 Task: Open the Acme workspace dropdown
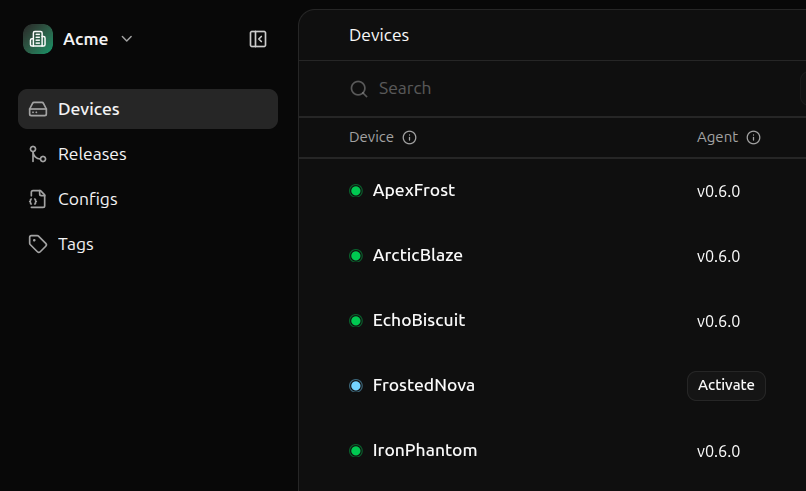[126, 39]
